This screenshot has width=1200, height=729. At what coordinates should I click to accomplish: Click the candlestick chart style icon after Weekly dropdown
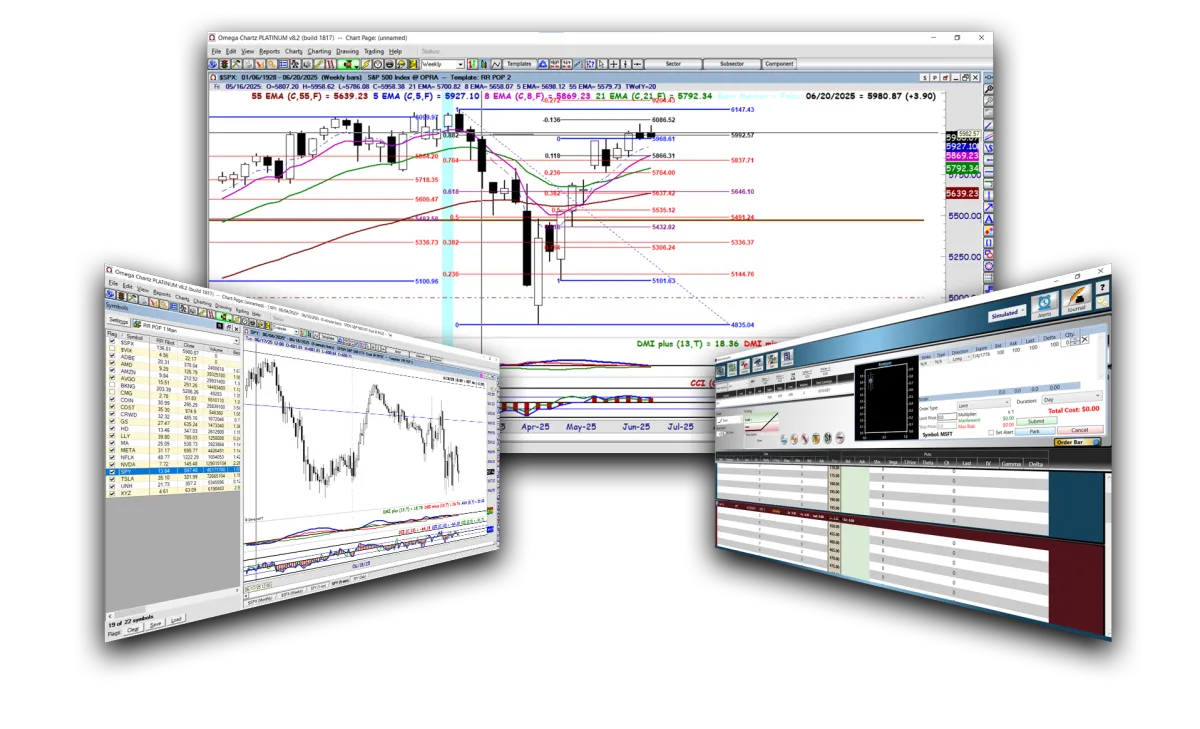484,64
